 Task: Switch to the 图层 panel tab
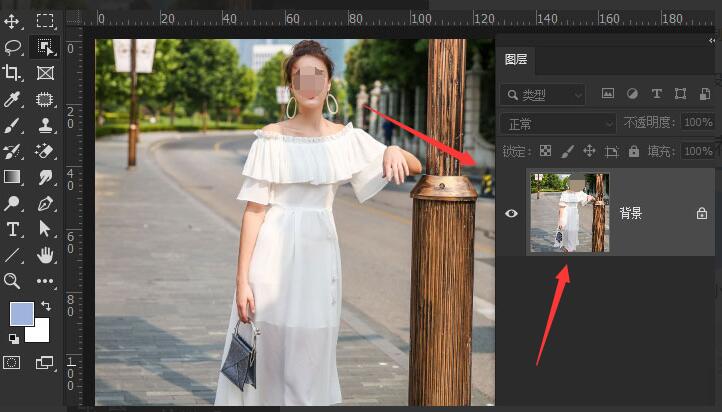[516, 60]
